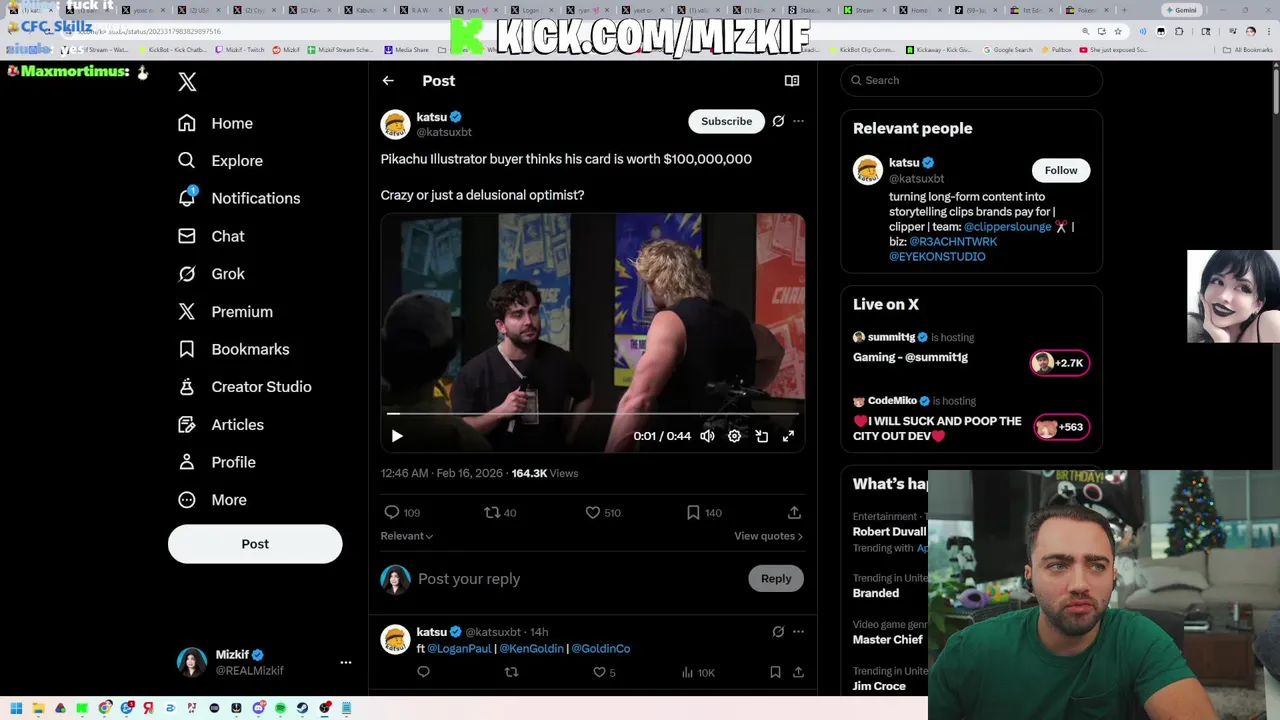1280x720 pixels.
Task: Open @EYEKONSTUDIO link in bio
Action: (x=937, y=257)
